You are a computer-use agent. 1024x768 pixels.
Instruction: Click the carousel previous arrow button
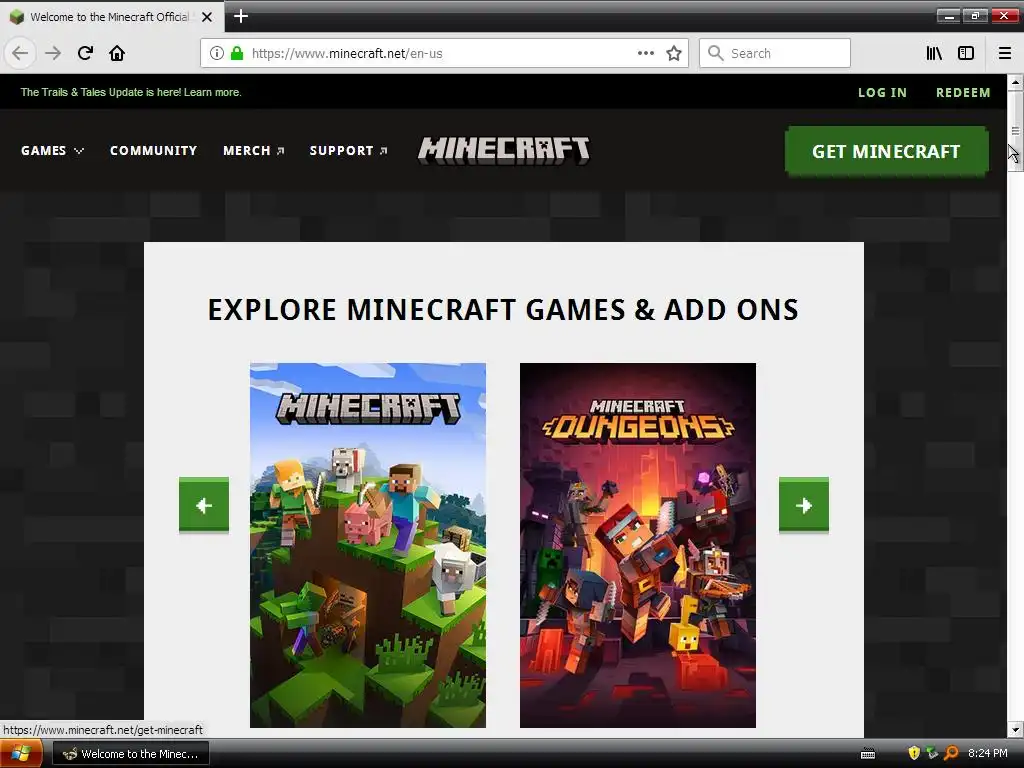coord(204,505)
